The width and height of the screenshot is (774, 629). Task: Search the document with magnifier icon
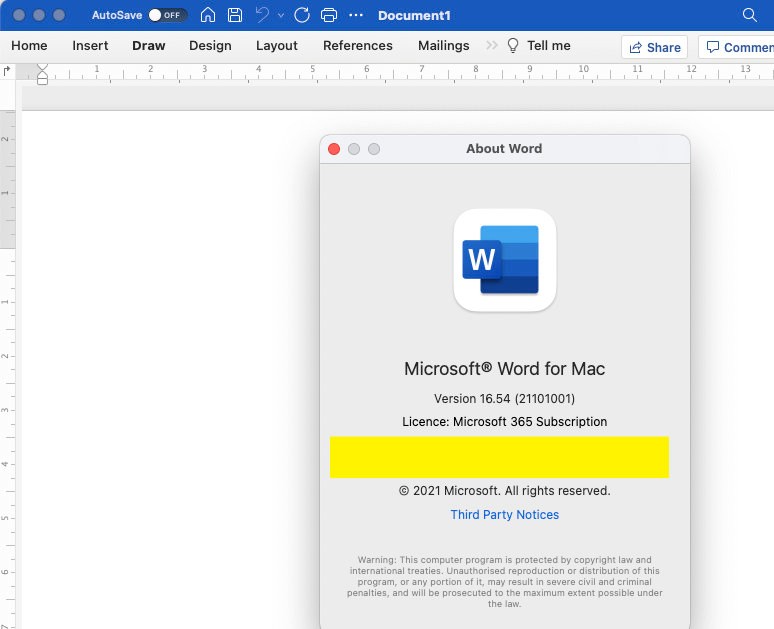(749, 15)
